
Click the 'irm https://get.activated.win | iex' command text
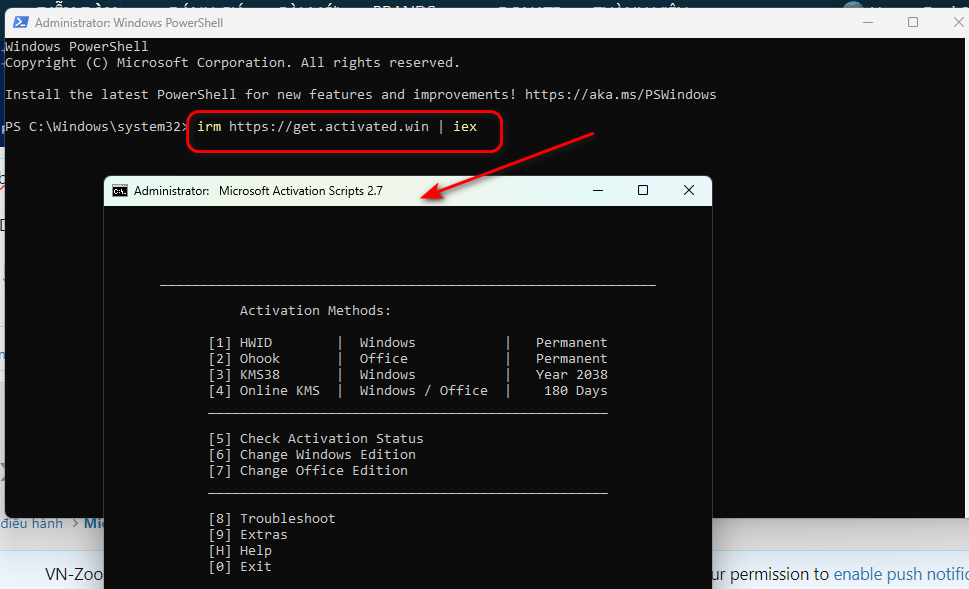337,127
